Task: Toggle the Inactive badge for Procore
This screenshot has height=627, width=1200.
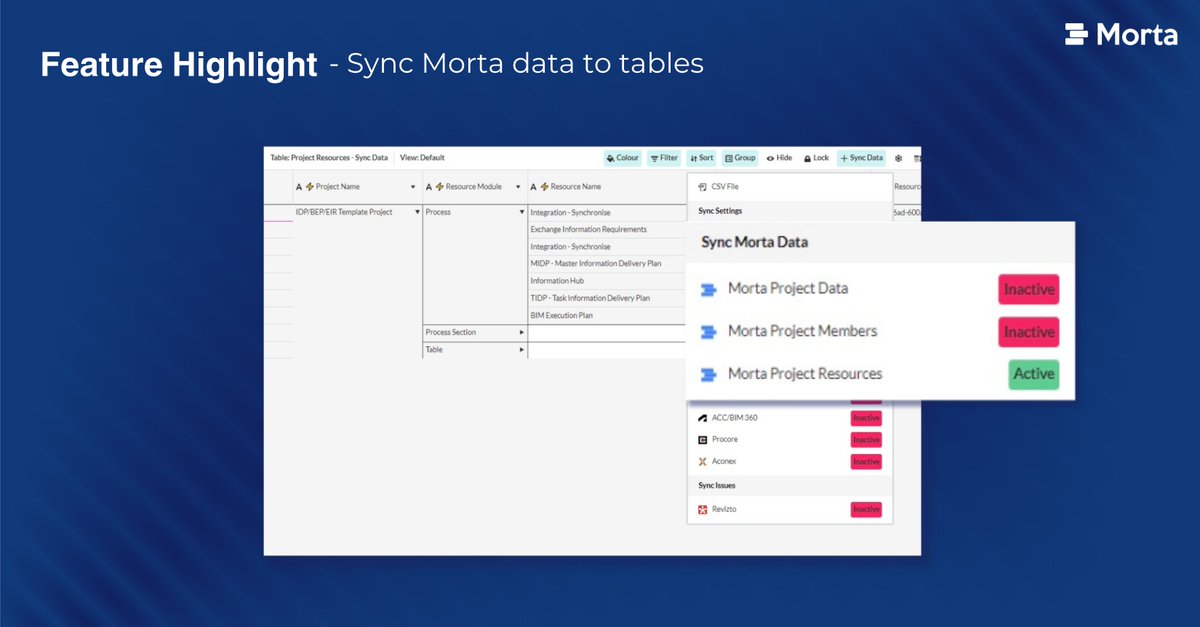Action: 866,440
